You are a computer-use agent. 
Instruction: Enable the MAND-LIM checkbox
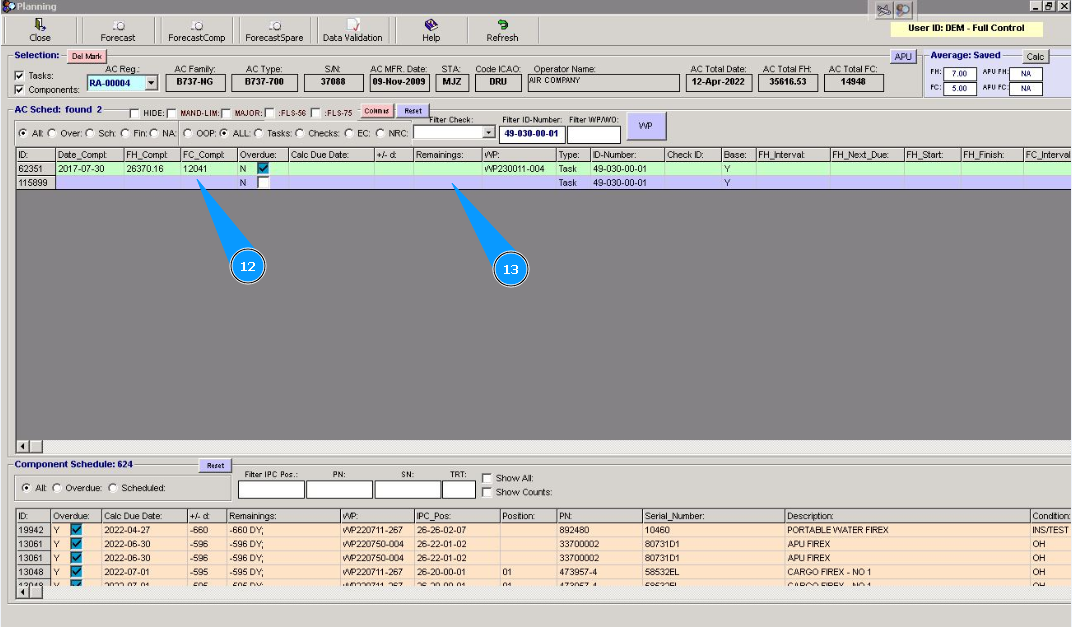point(172,113)
